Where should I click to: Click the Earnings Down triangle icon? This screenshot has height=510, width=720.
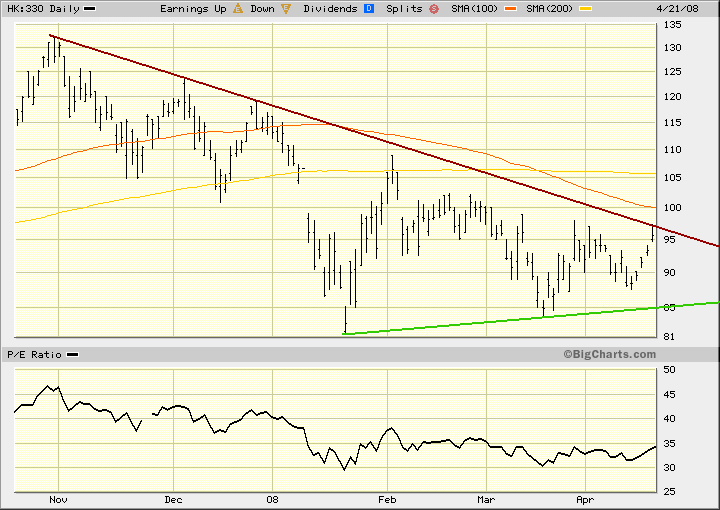[x=286, y=8]
